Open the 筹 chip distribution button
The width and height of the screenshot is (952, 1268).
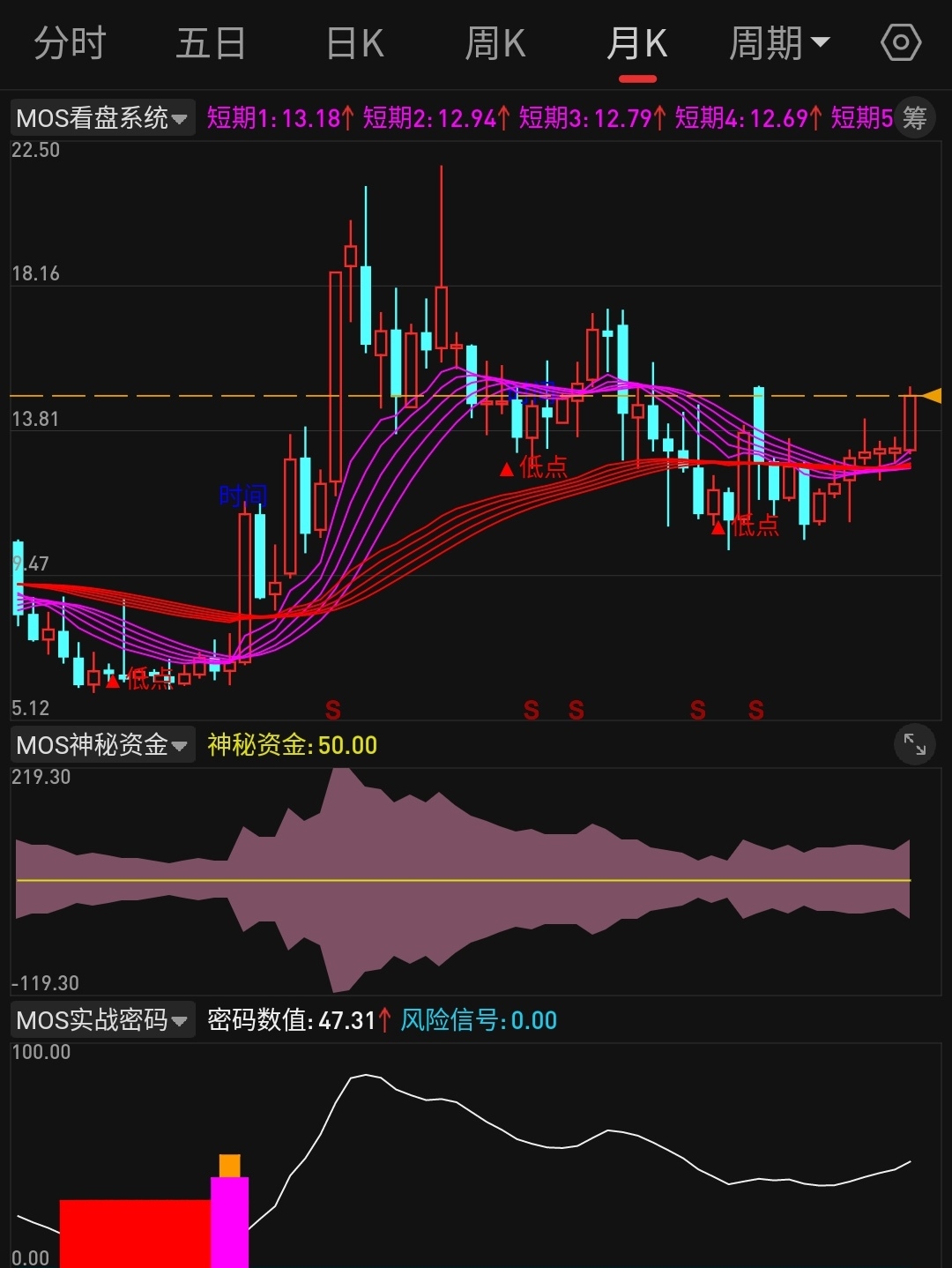915,117
